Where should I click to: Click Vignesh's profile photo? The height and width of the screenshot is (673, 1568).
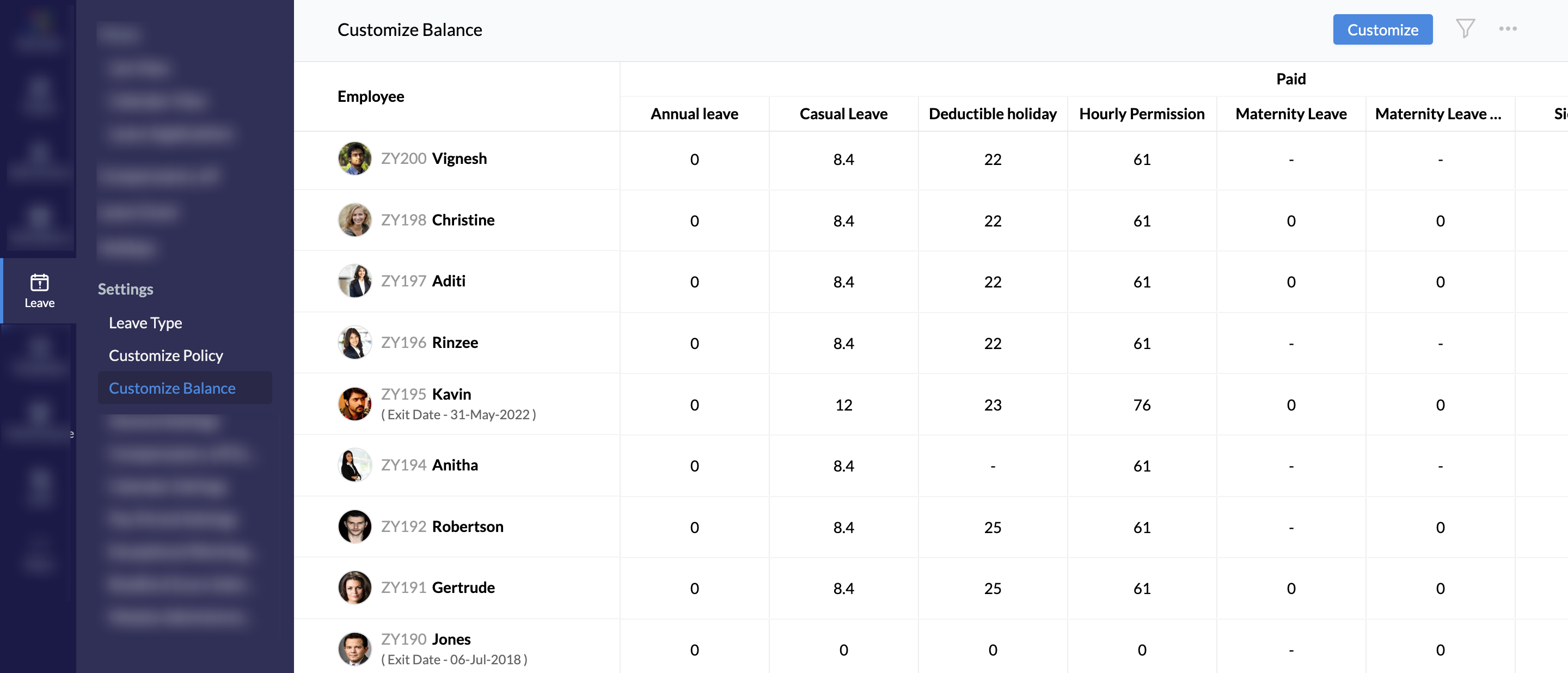(x=354, y=159)
